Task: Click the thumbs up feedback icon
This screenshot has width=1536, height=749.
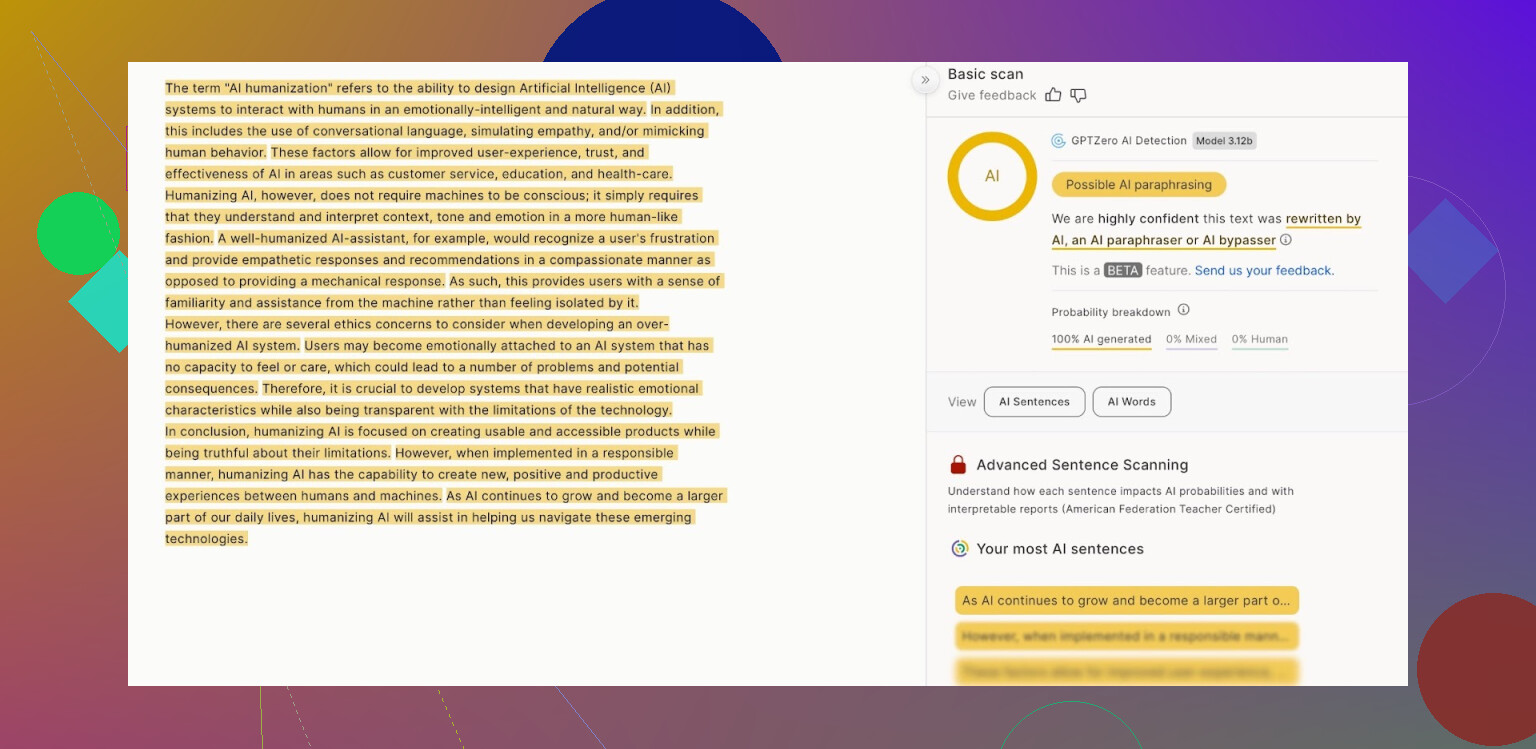Action: tap(1053, 95)
